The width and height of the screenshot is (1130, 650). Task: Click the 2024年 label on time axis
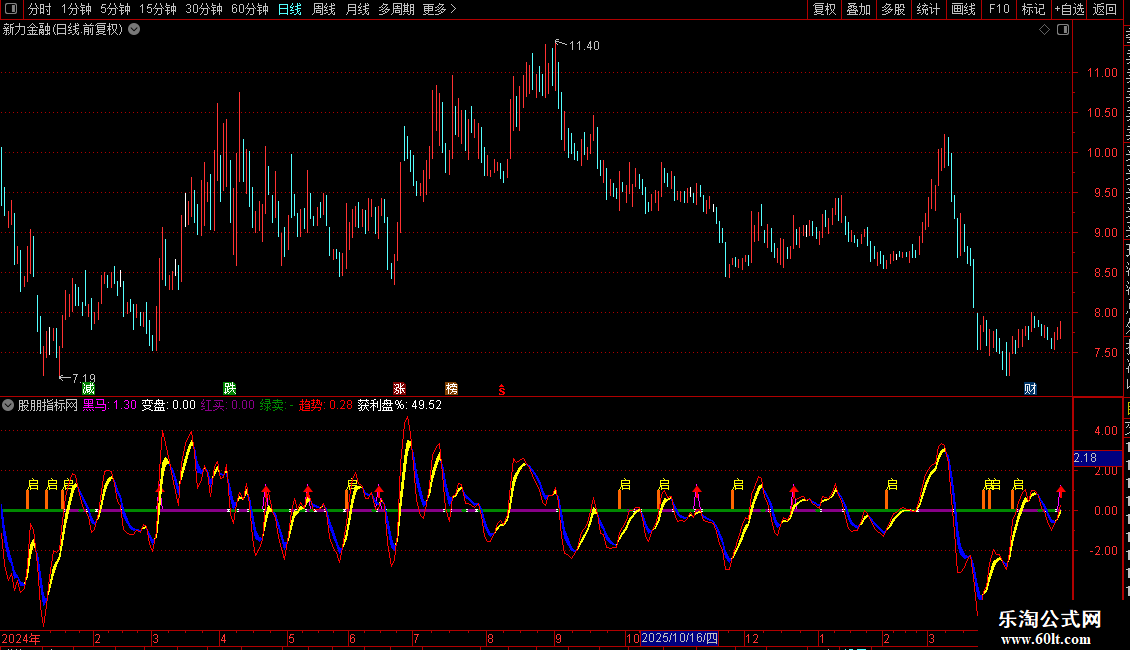tap(21, 638)
